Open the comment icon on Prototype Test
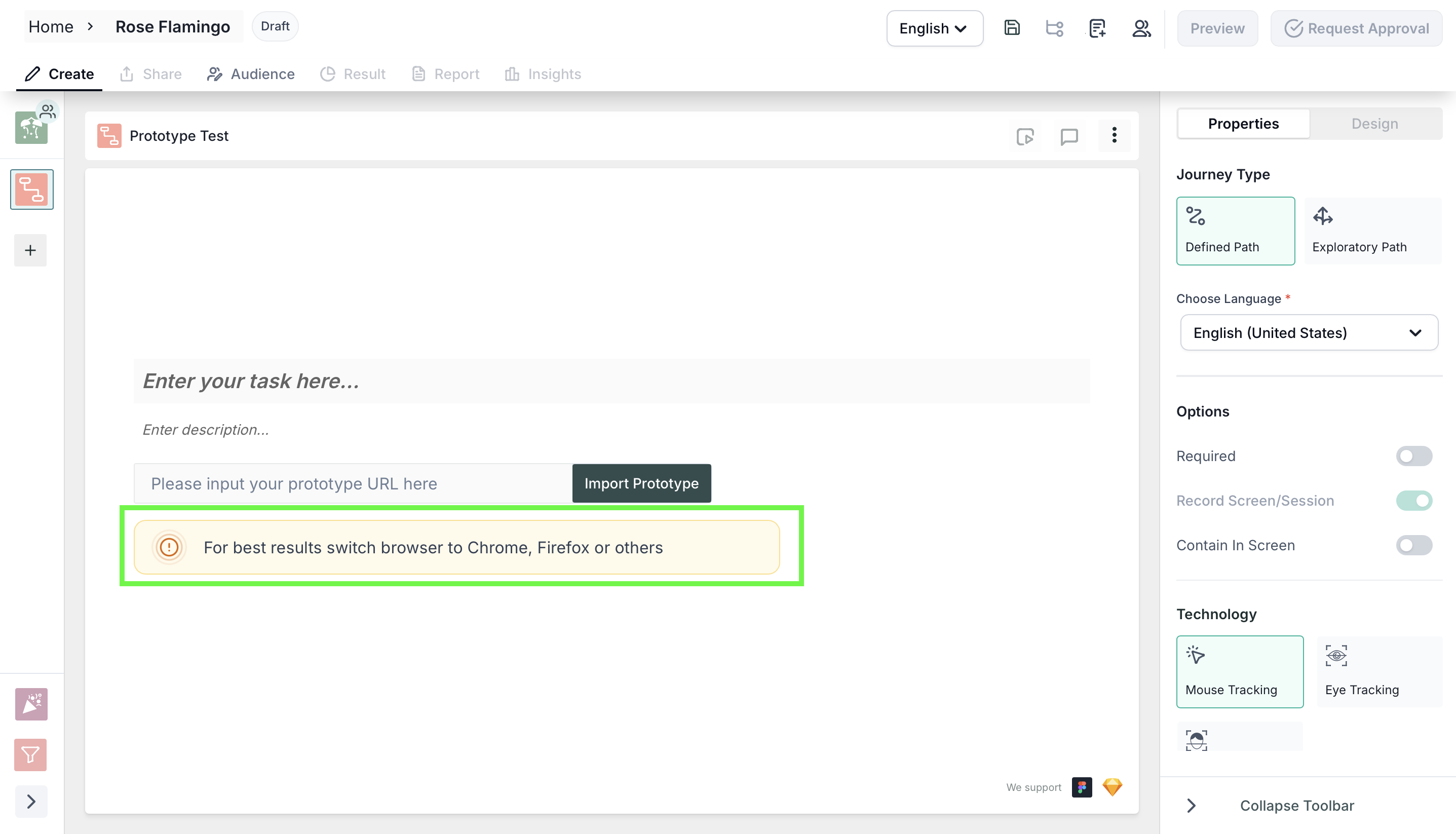 pyautogui.click(x=1069, y=136)
